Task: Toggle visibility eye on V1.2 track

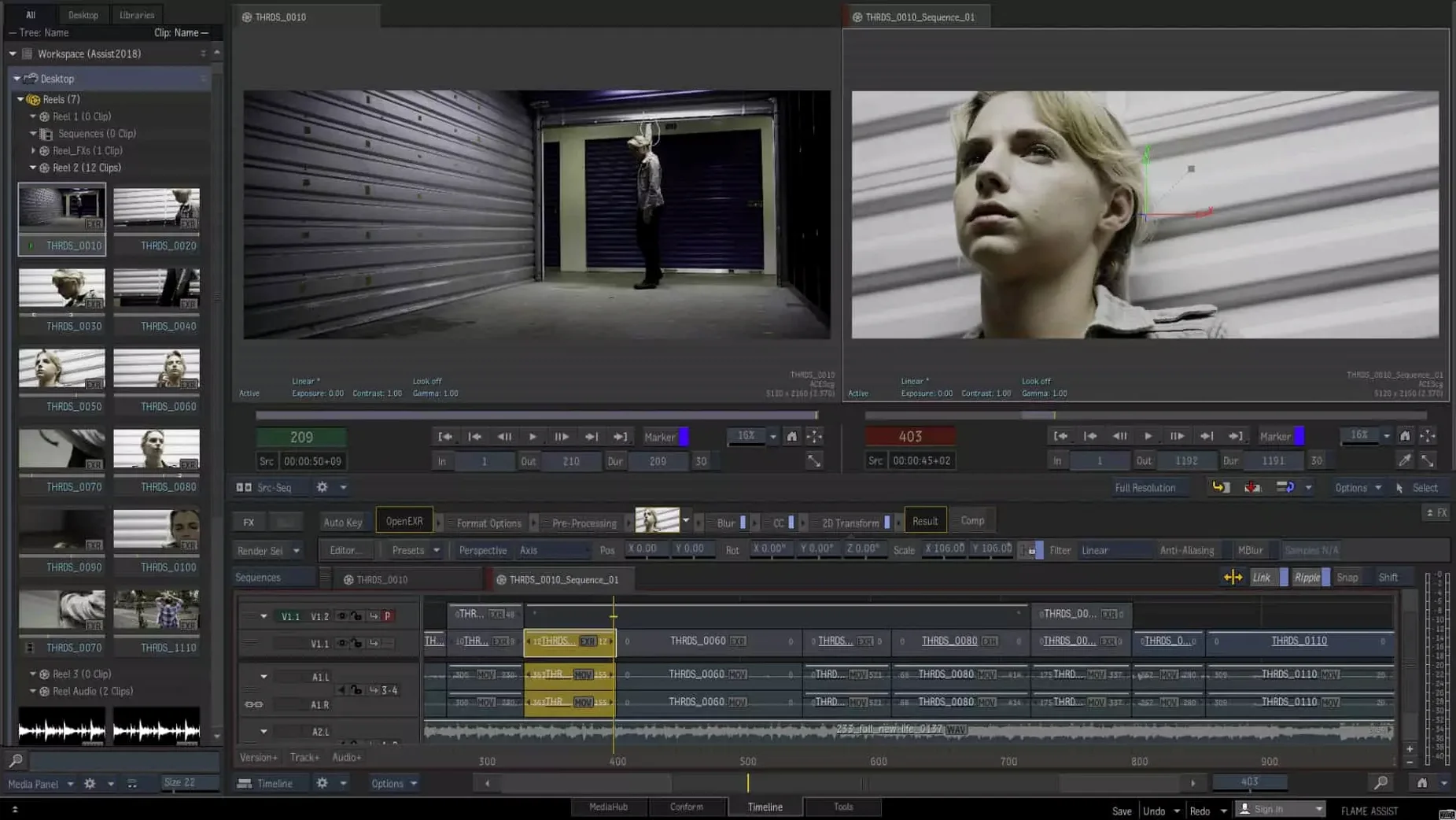Action: point(341,616)
